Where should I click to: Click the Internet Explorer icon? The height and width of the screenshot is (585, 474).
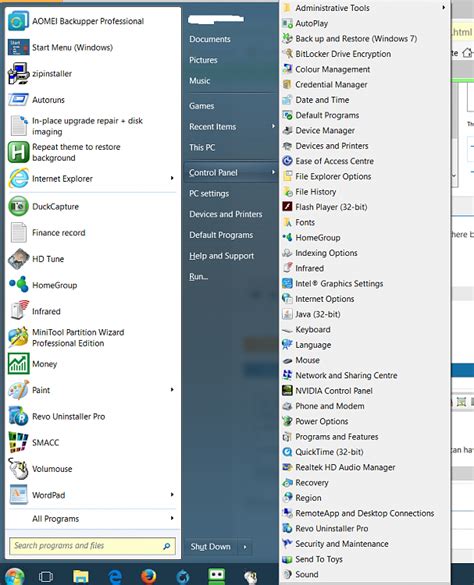coord(18,178)
